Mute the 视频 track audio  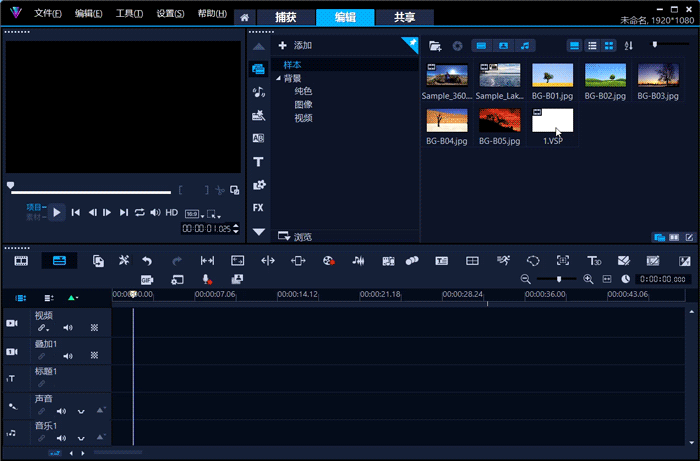tap(68, 327)
